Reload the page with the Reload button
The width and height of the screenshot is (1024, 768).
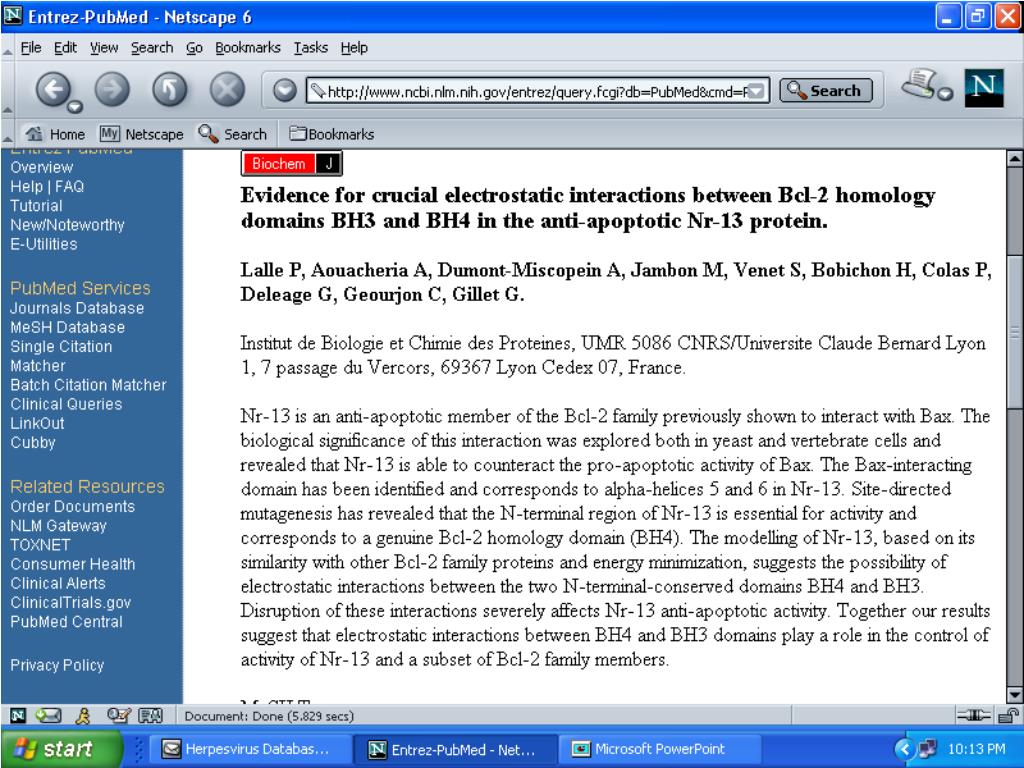point(169,89)
